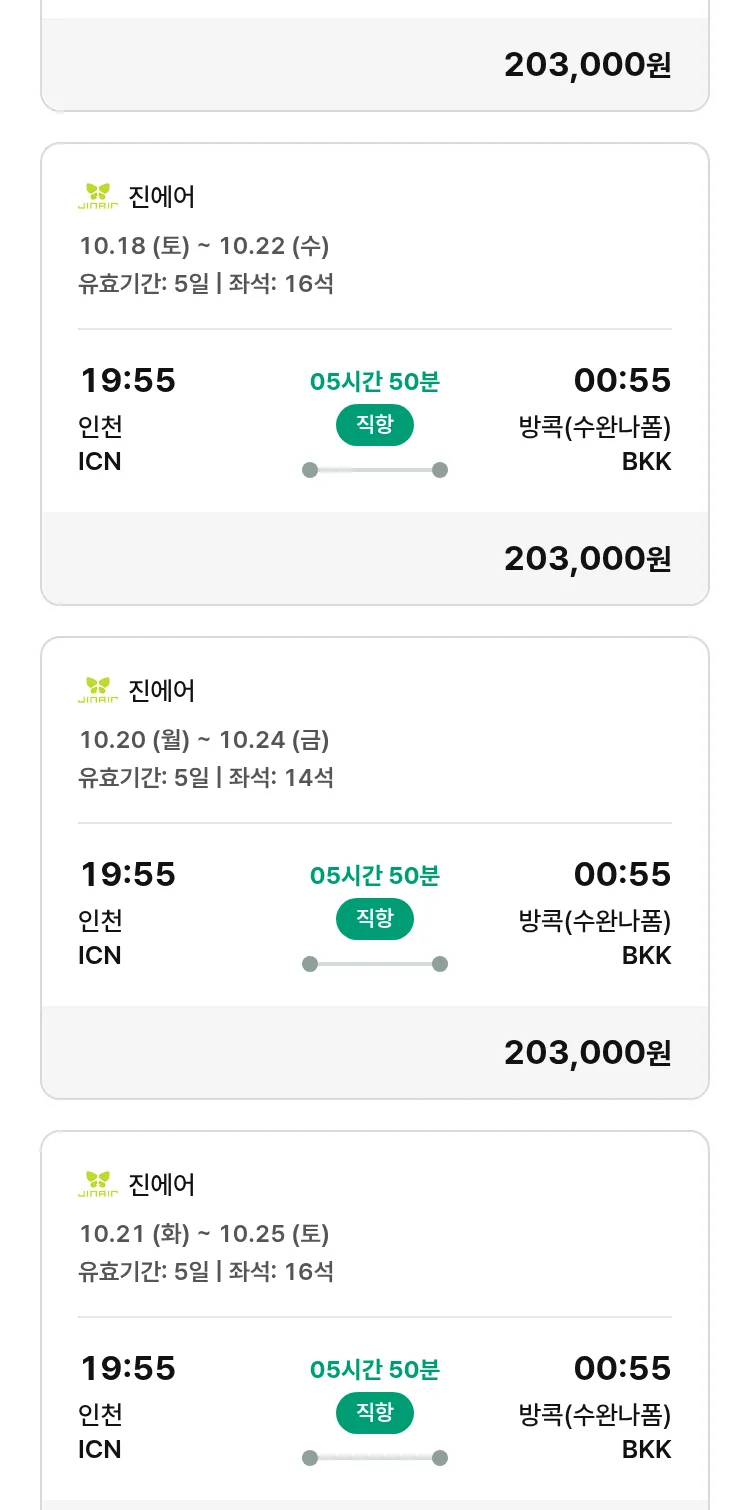The width and height of the screenshot is (750, 1510).
Task: Open the 10.18 (토) ~ 10.22 (수) date range
Action: (204, 245)
